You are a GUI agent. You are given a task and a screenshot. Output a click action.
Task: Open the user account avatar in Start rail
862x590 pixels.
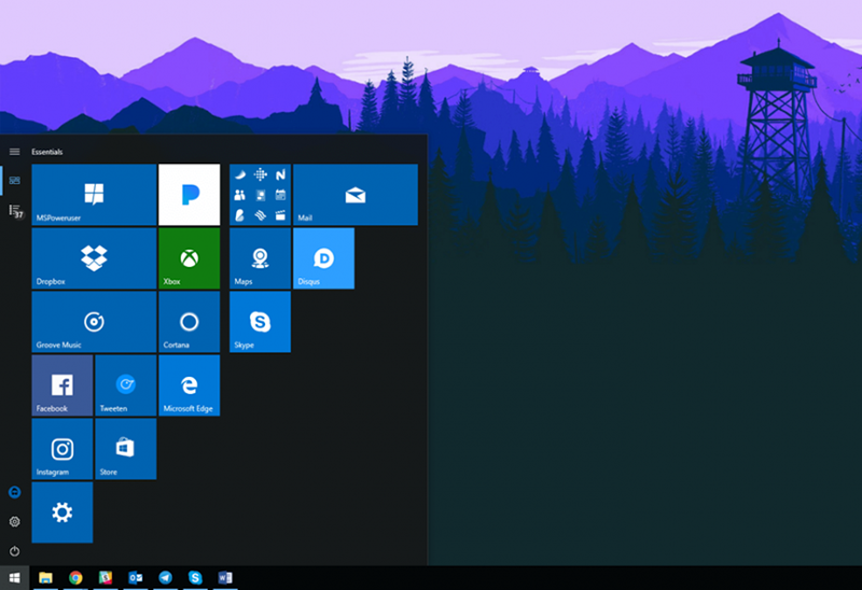[x=15, y=492]
